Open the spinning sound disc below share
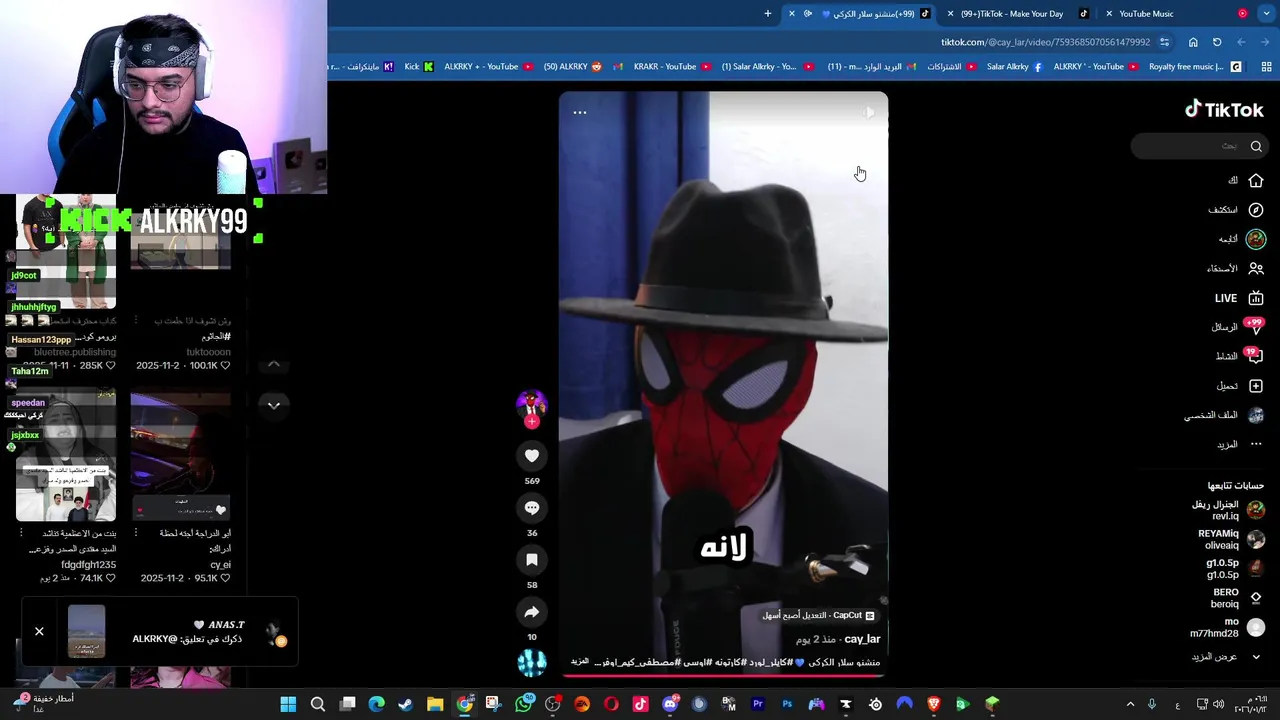This screenshot has height=720, width=1280. click(532, 662)
